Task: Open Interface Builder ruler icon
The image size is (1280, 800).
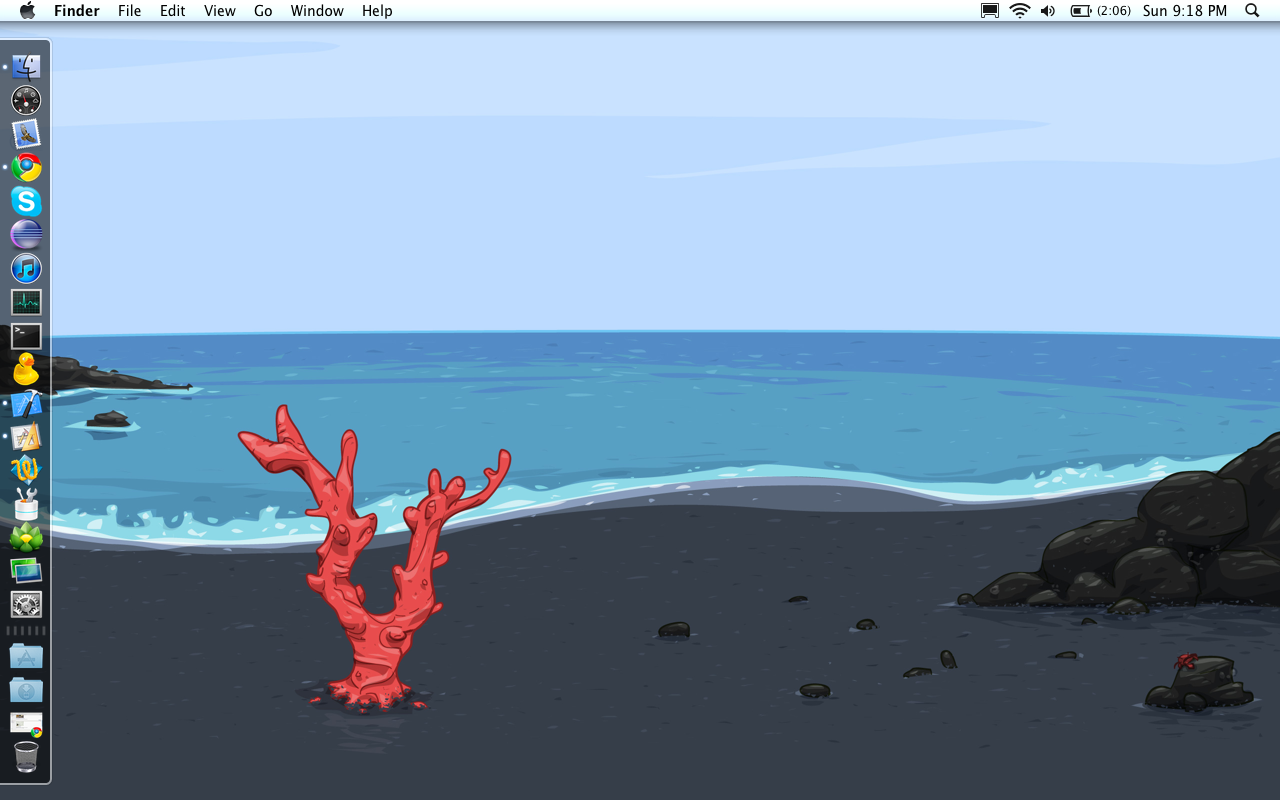Action: pos(26,436)
